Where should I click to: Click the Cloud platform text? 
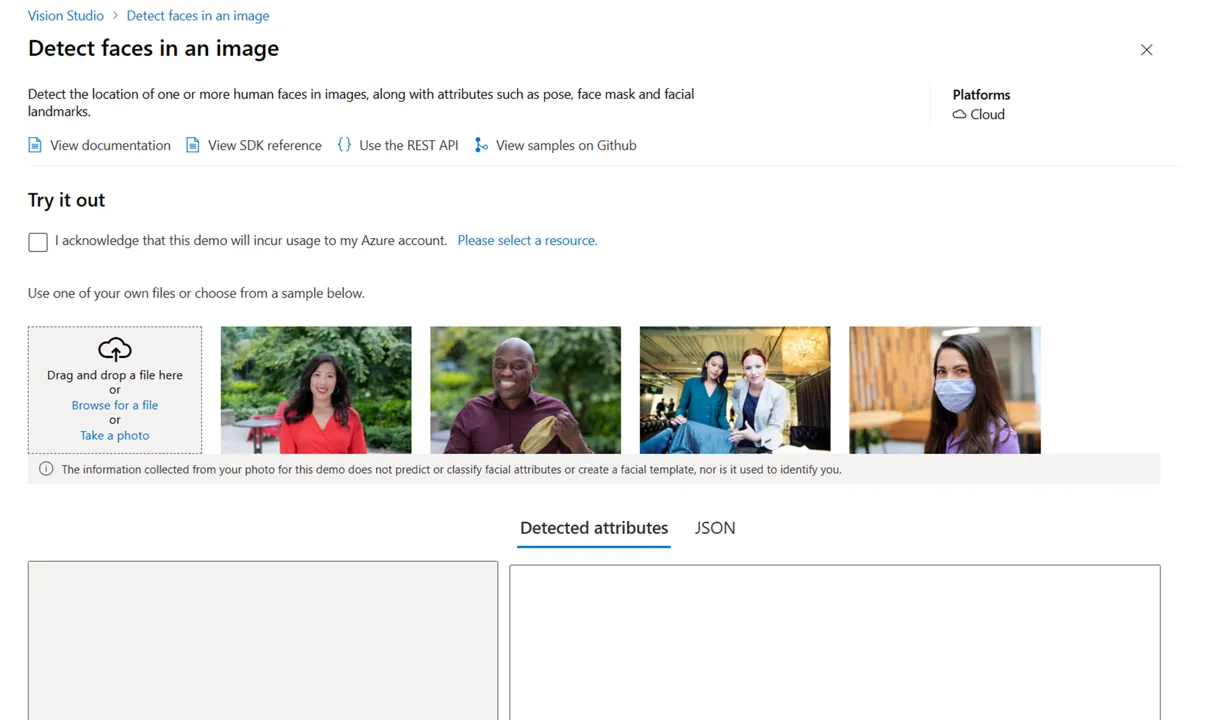[987, 114]
